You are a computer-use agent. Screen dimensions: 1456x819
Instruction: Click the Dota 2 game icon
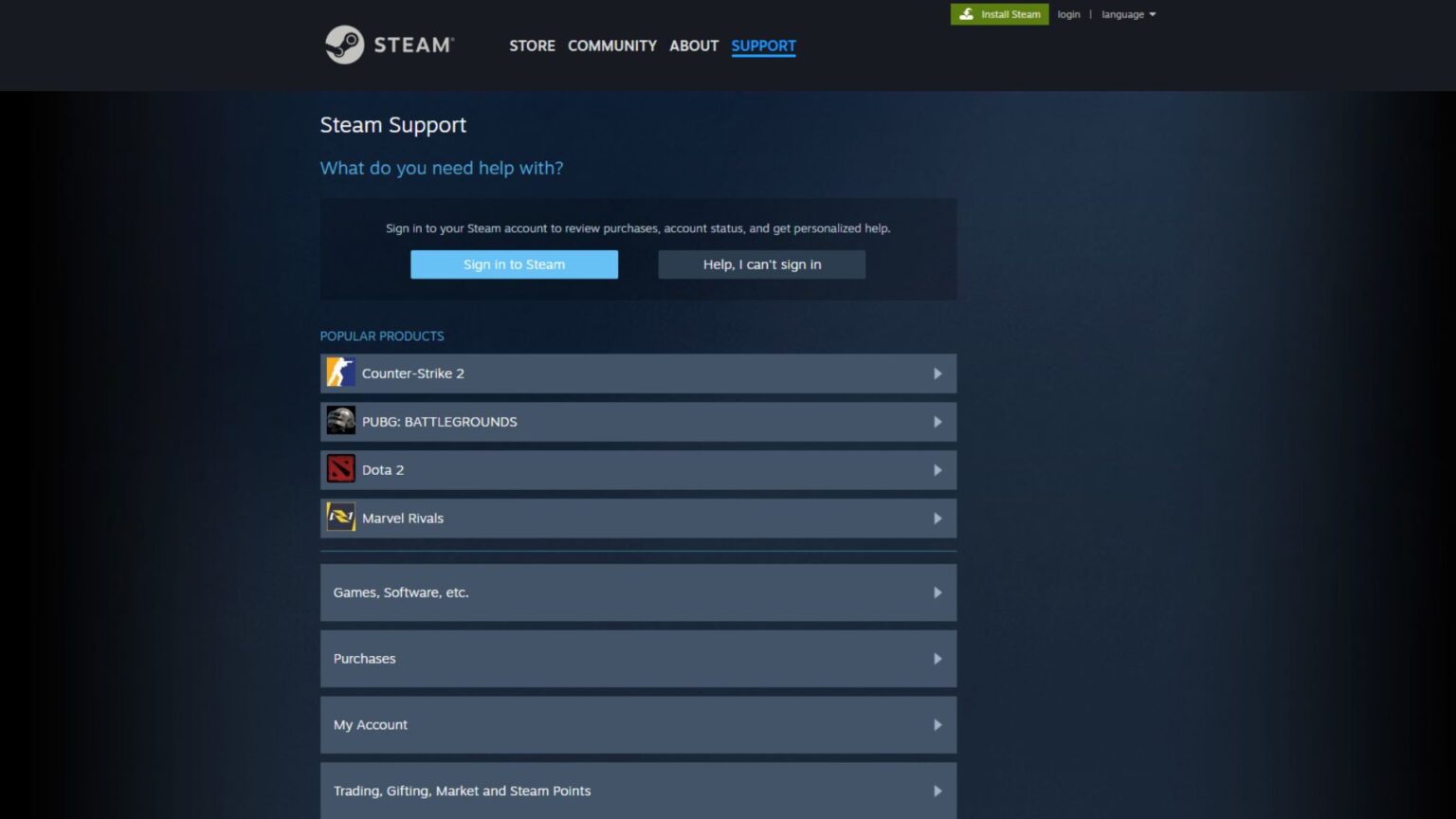point(340,469)
